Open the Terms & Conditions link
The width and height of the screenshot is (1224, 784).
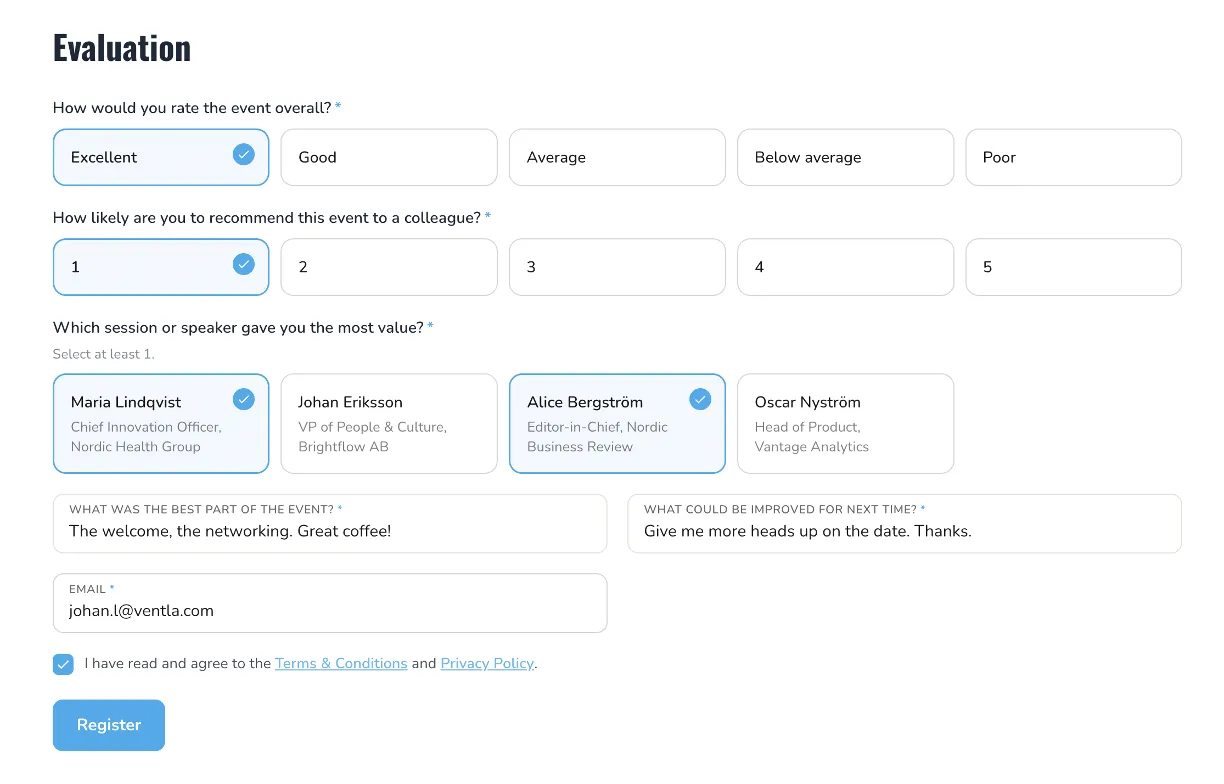pos(341,663)
